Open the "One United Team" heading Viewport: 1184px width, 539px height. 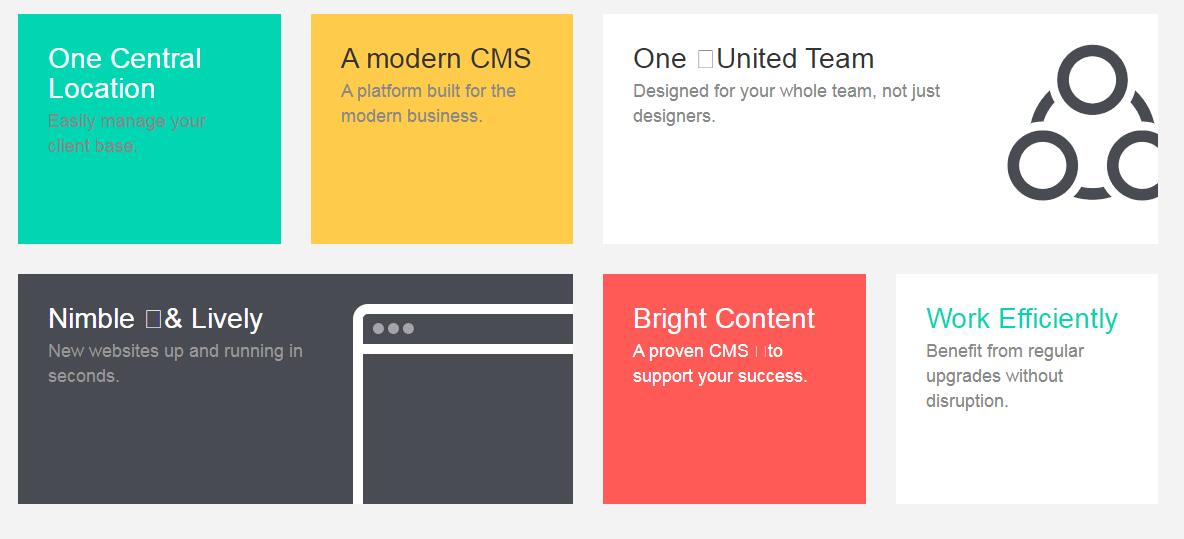pyautogui.click(x=753, y=58)
